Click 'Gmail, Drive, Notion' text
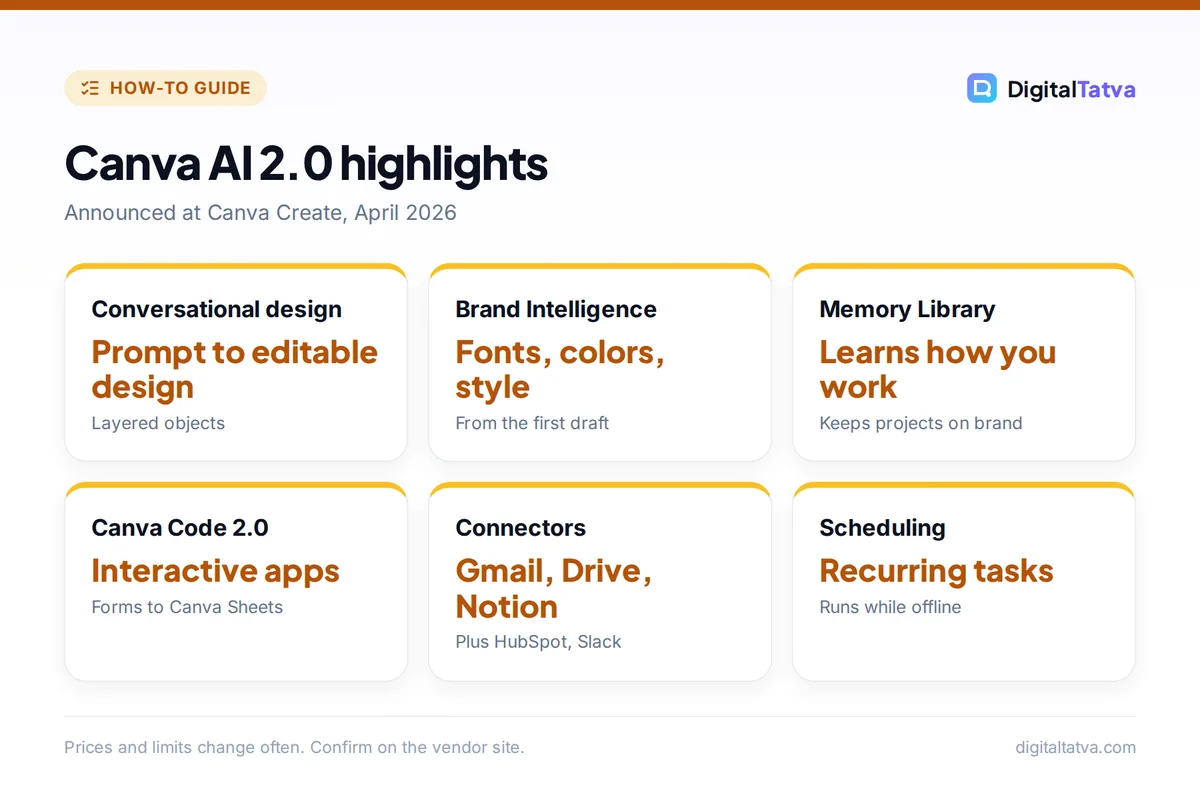Image resolution: width=1200 pixels, height=805 pixels. tap(554, 588)
